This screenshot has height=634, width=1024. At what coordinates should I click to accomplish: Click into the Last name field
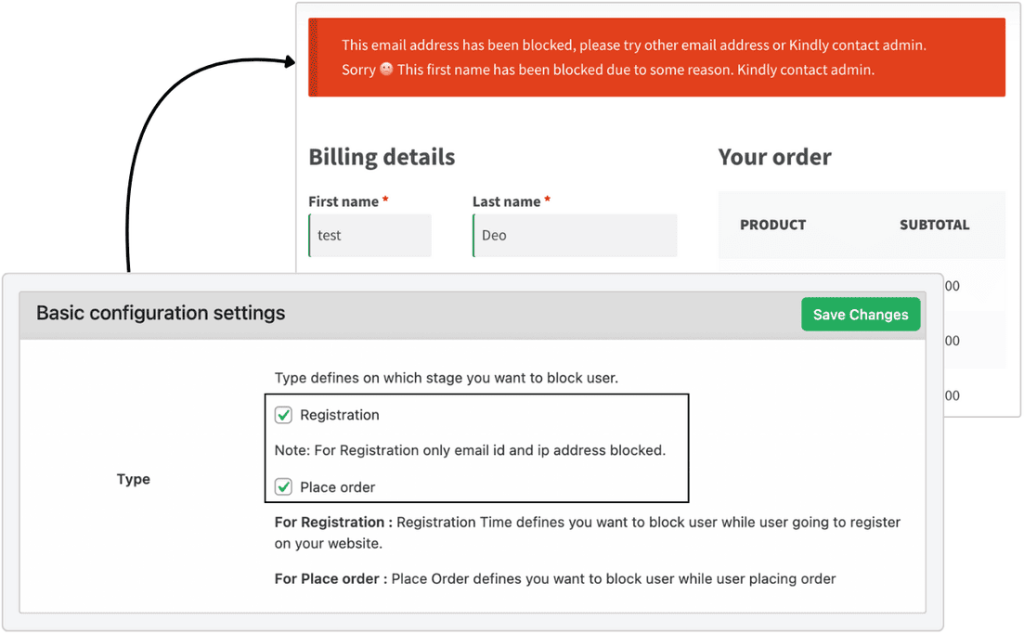tap(575, 236)
